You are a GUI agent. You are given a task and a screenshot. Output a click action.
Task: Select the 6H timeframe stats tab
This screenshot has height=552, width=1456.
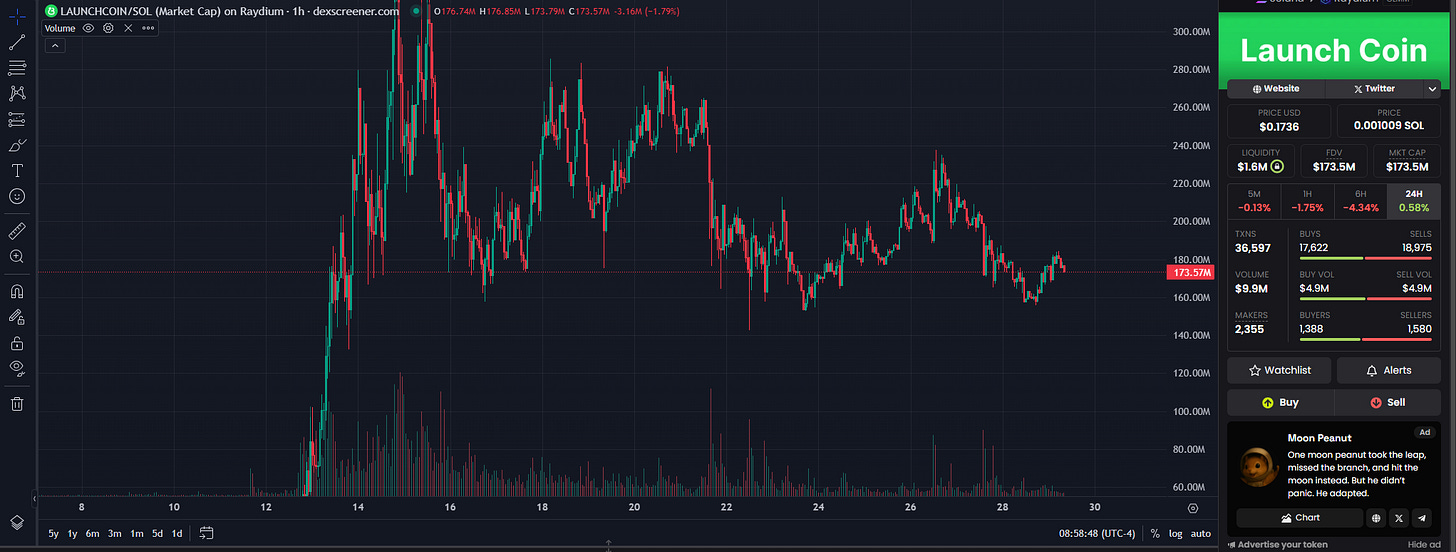1360,201
